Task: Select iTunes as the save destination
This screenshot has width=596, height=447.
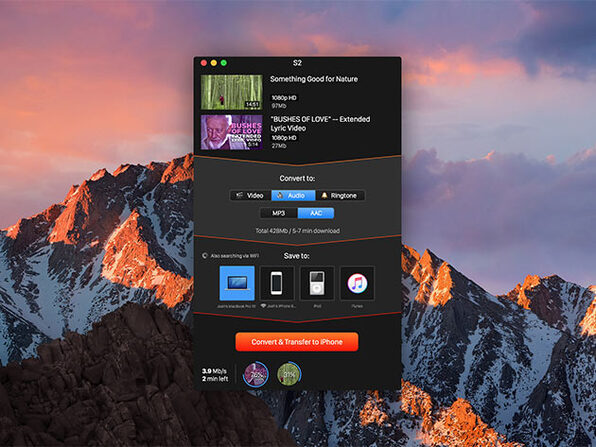Action: pos(357,283)
